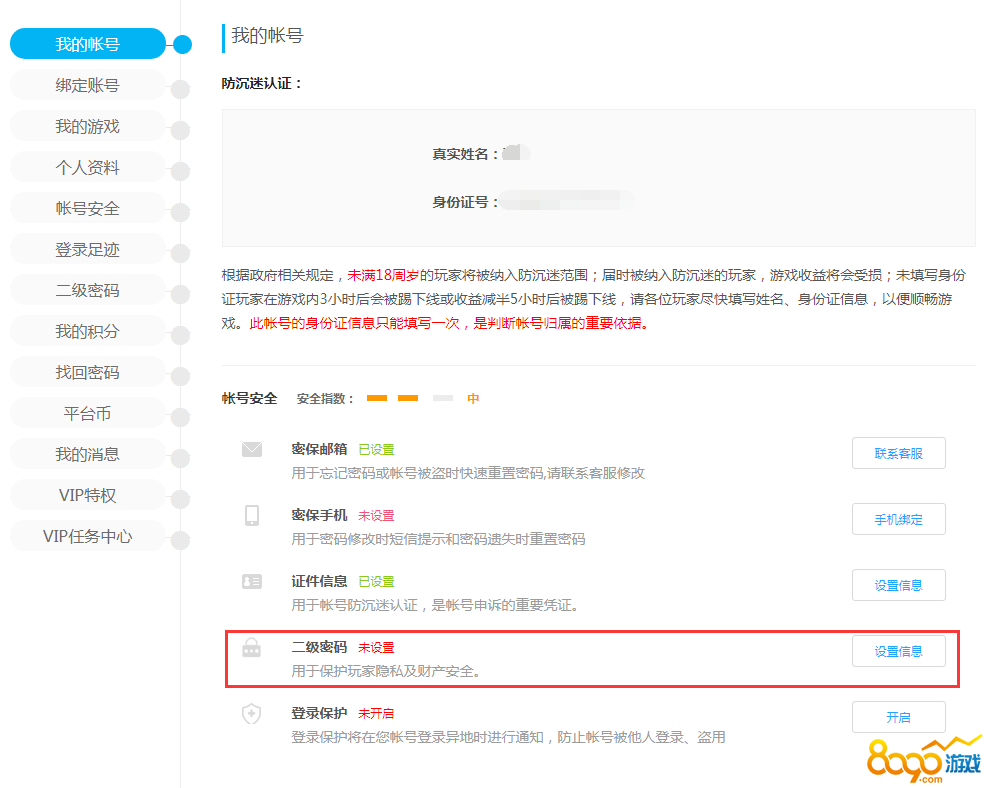
Task: Select 帐号安全 from the left menu
Action: point(87,209)
